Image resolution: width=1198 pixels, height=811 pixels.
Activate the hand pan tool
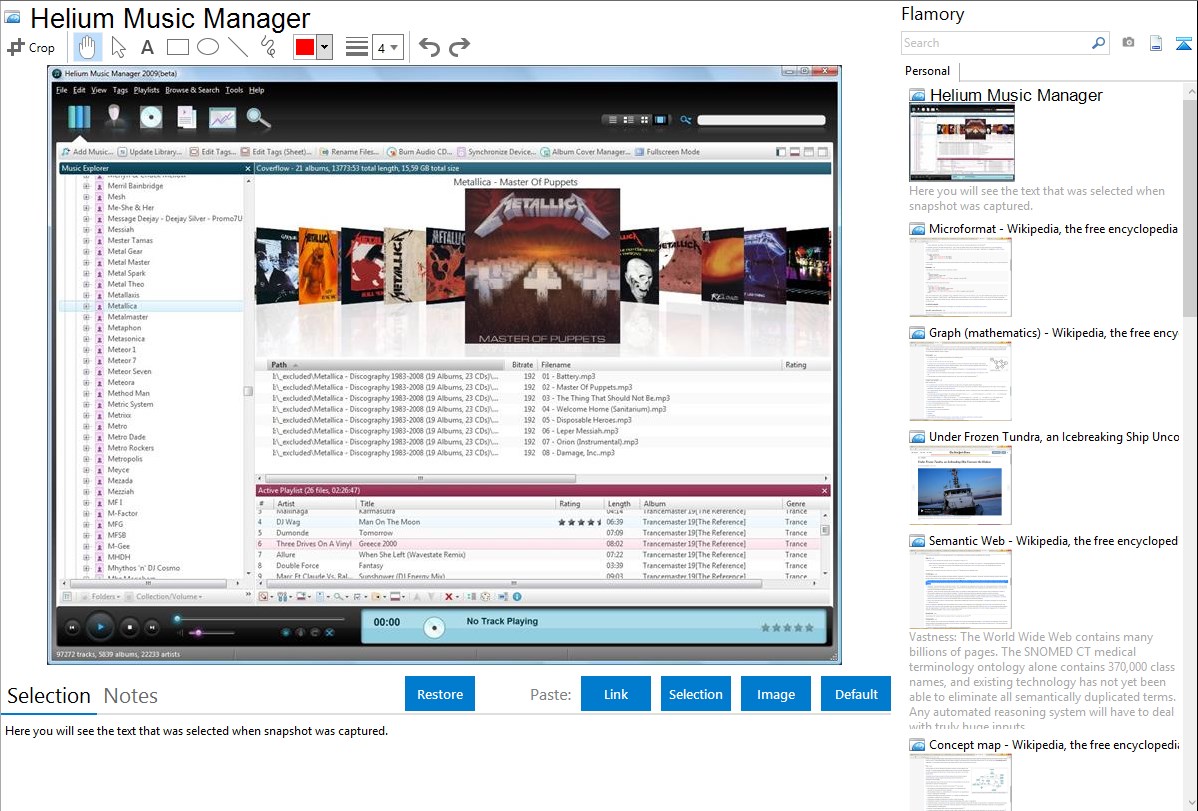87,46
